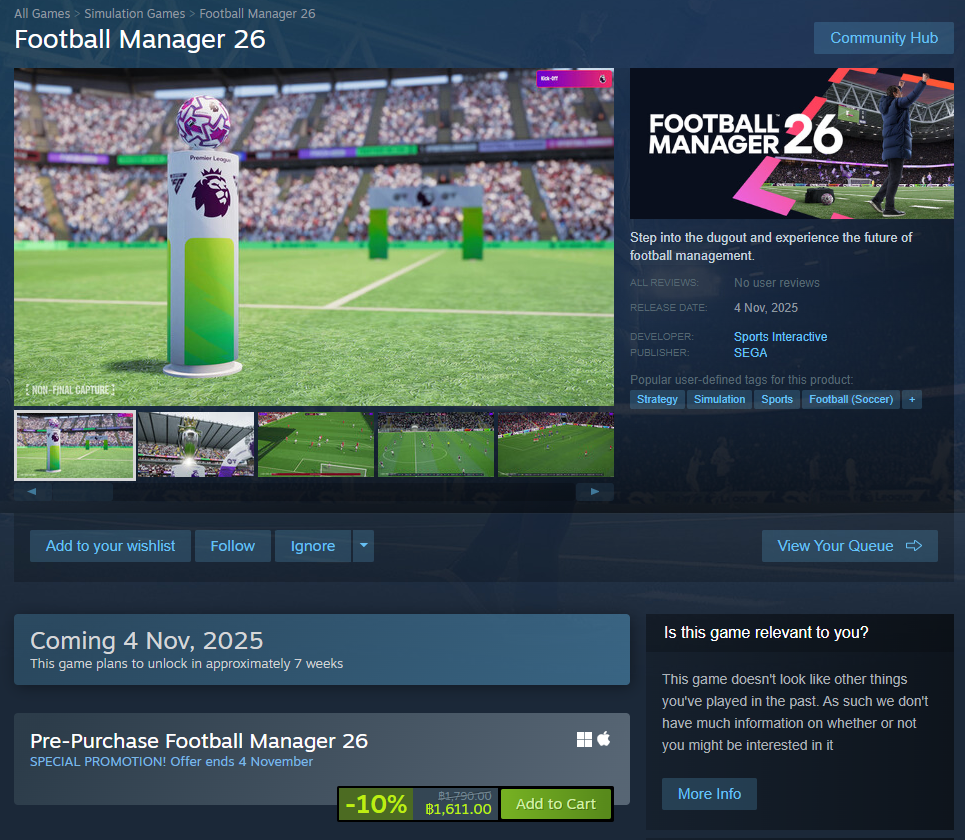Screen dimensions: 965x840
Task: Open the Football (Soccer) tag
Action: (851, 399)
